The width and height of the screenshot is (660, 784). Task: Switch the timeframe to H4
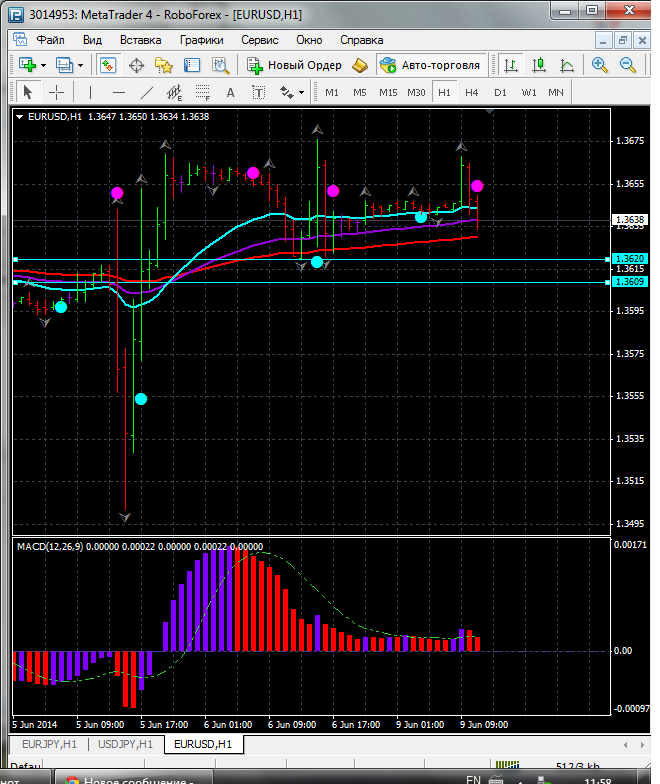[471, 92]
